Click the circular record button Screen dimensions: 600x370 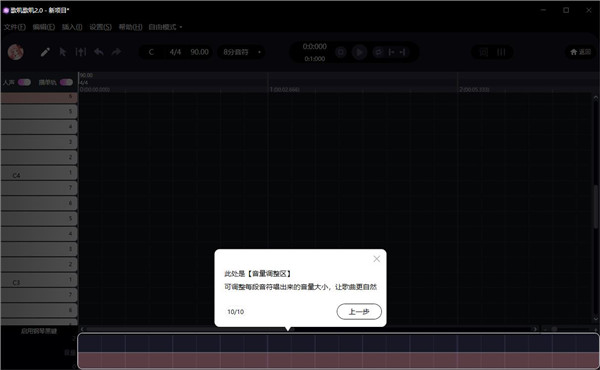point(341,52)
